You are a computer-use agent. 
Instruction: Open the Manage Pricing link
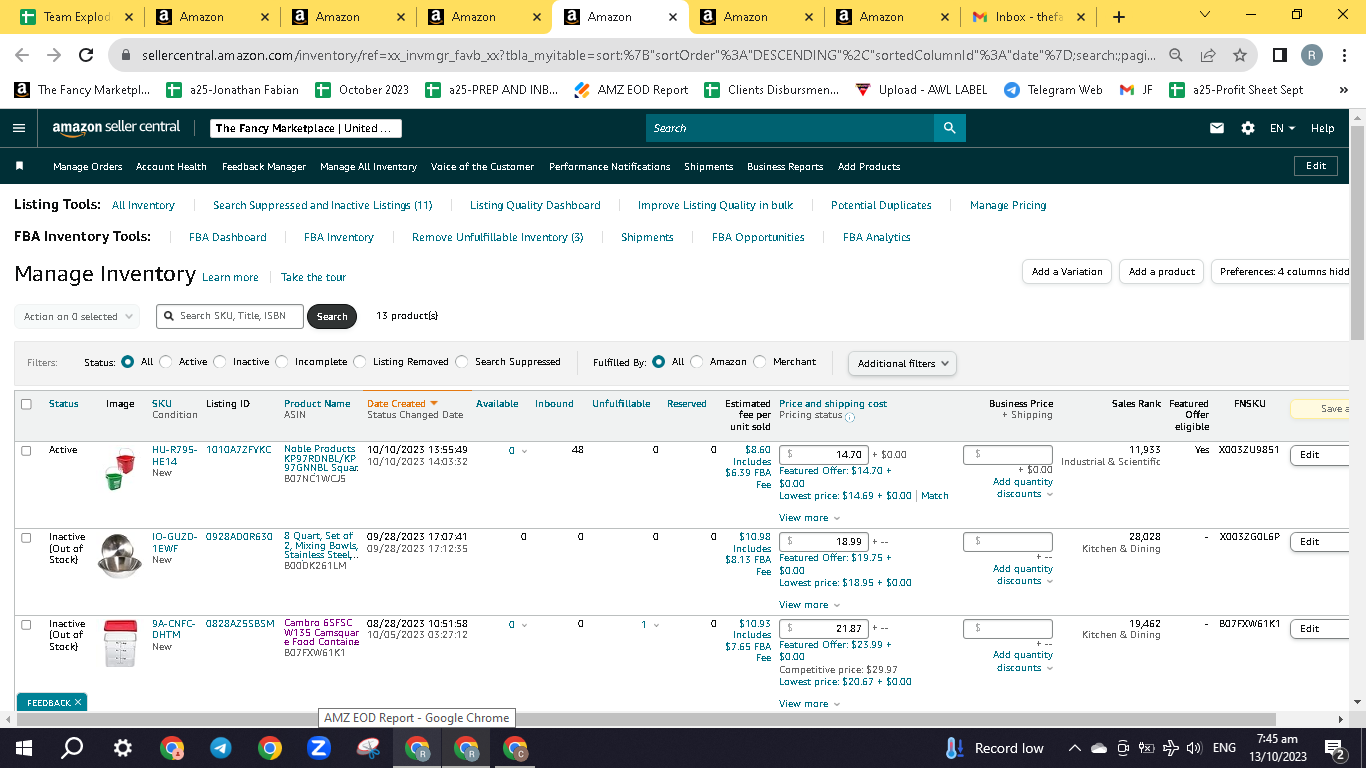point(1008,206)
